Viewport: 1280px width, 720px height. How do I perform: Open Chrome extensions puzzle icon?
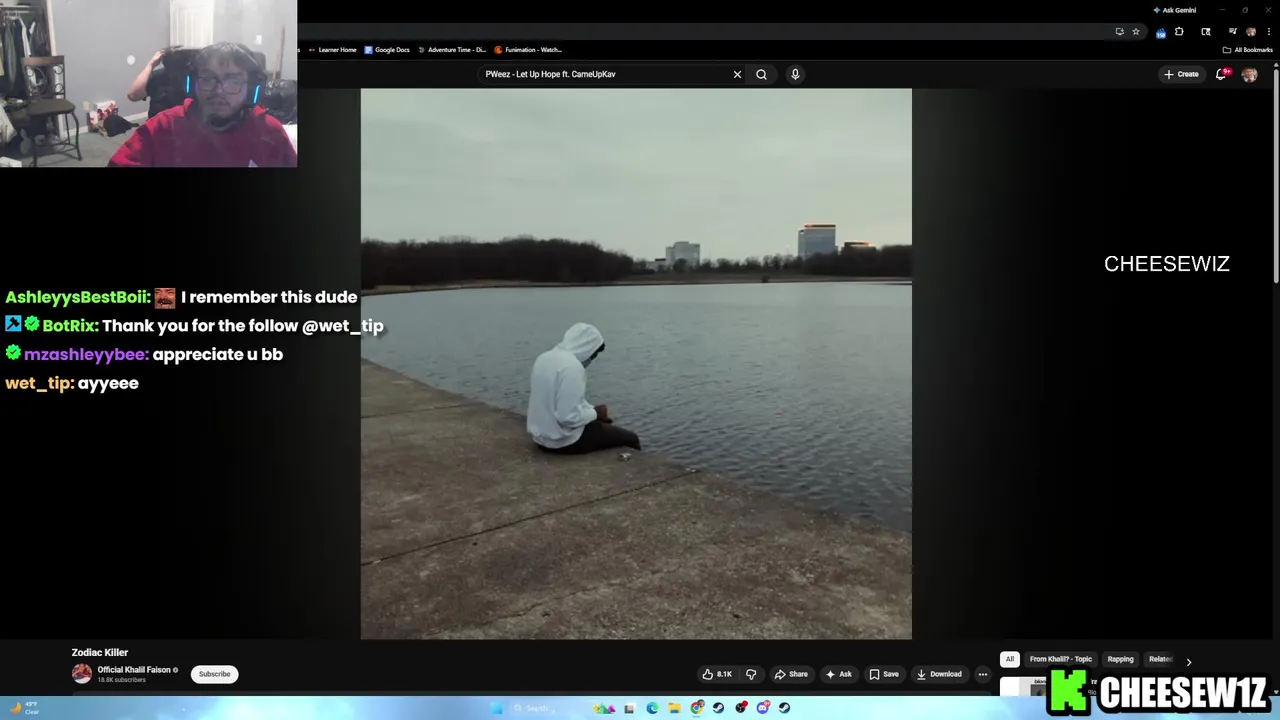pyautogui.click(x=1179, y=32)
